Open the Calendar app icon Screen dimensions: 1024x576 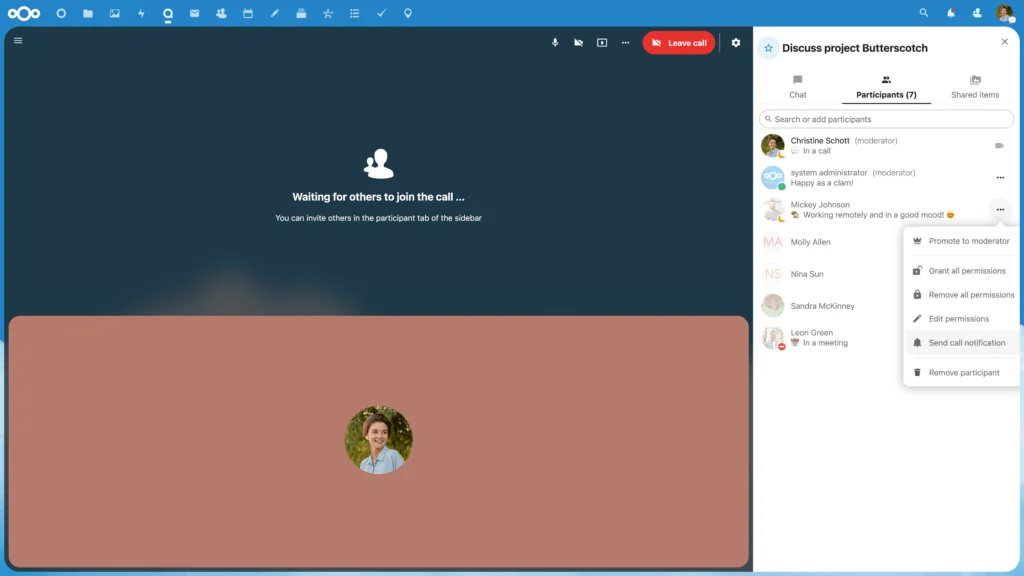point(248,13)
